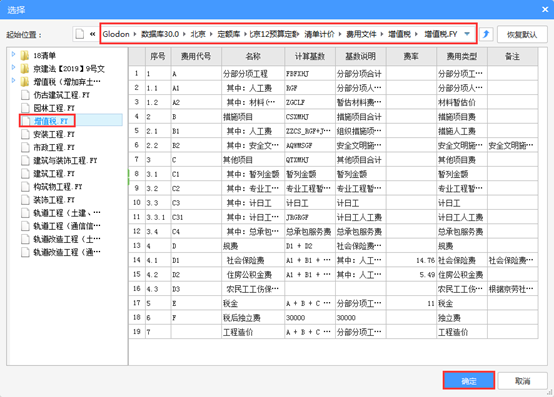Click the JRGRGF calculation base cell
Screen dimensions: 554x397
pos(310,217)
